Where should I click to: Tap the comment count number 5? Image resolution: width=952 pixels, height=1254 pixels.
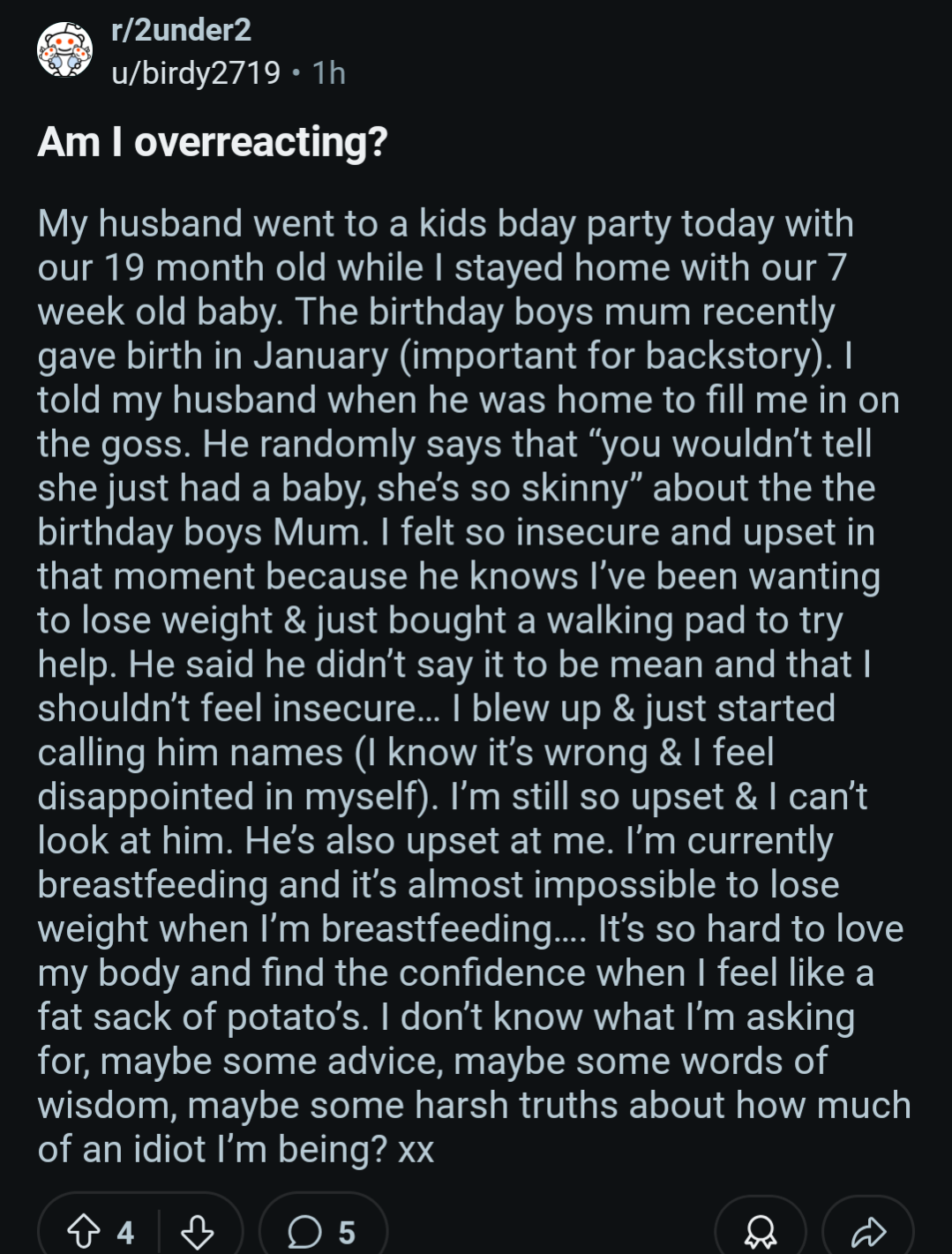tap(347, 1233)
